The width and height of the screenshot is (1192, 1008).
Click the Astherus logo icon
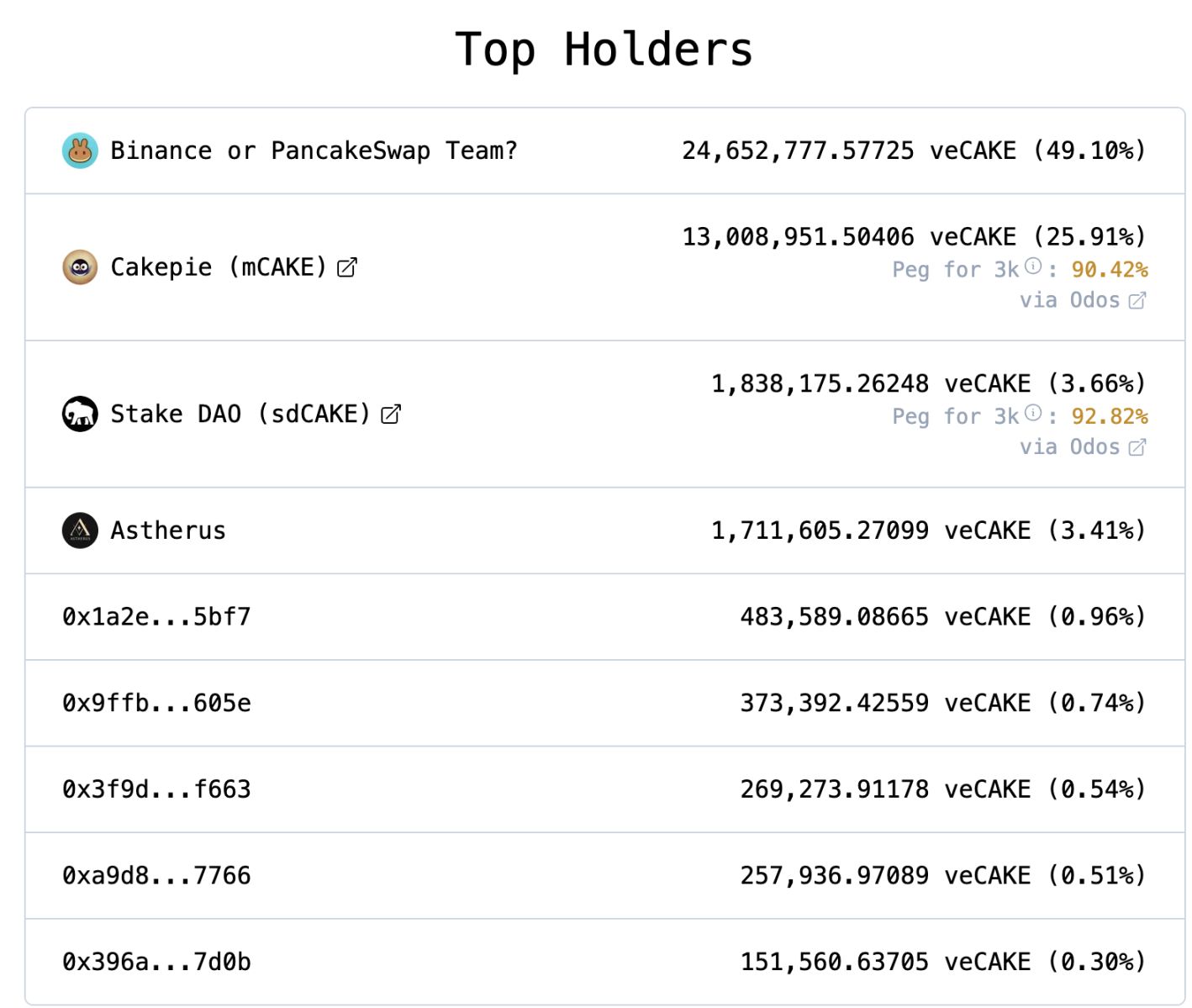click(x=80, y=530)
